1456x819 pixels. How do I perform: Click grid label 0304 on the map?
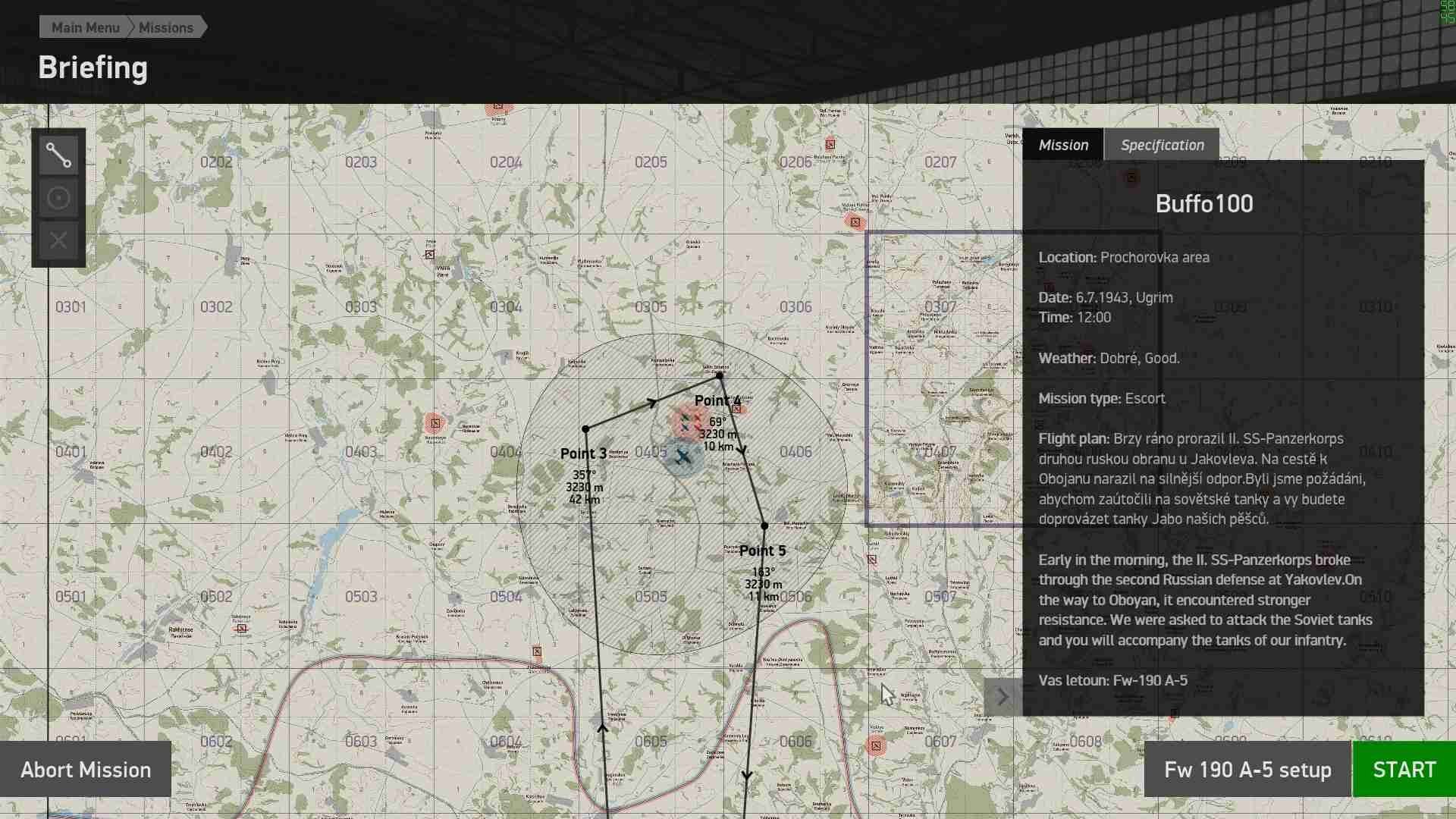[x=506, y=307]
